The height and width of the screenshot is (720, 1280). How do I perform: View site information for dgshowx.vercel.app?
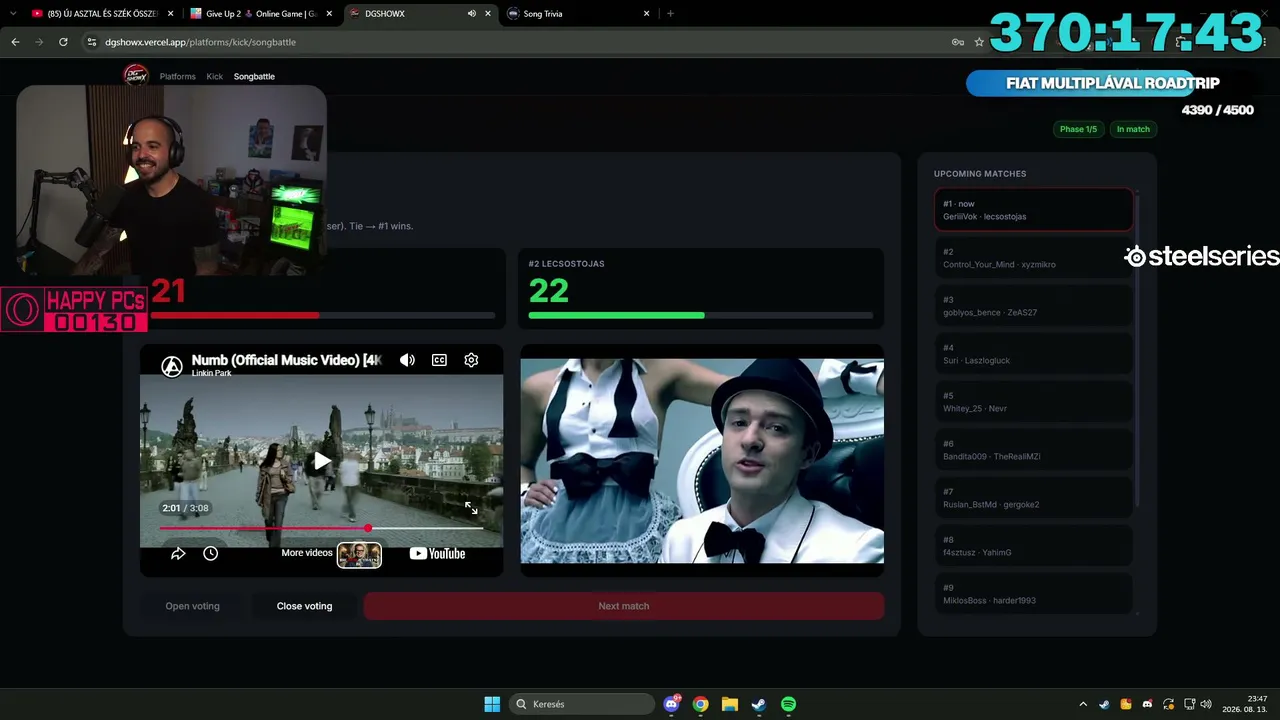pos(92,42)
